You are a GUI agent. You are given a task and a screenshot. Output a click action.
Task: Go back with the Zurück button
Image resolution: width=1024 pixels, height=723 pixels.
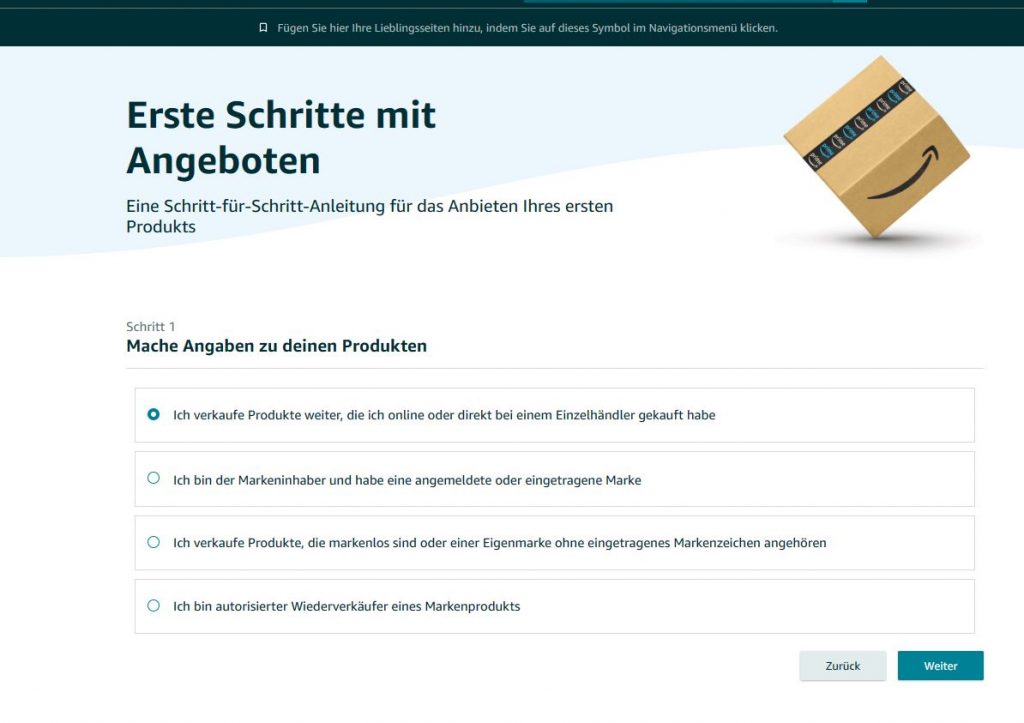(x=842, y=666)
